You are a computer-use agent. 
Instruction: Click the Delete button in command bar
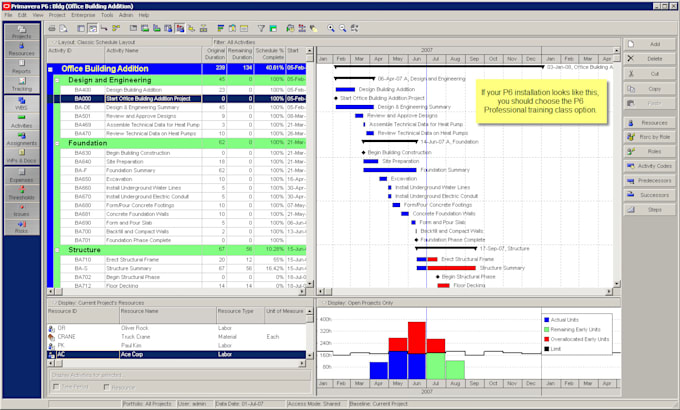(650, 59)
